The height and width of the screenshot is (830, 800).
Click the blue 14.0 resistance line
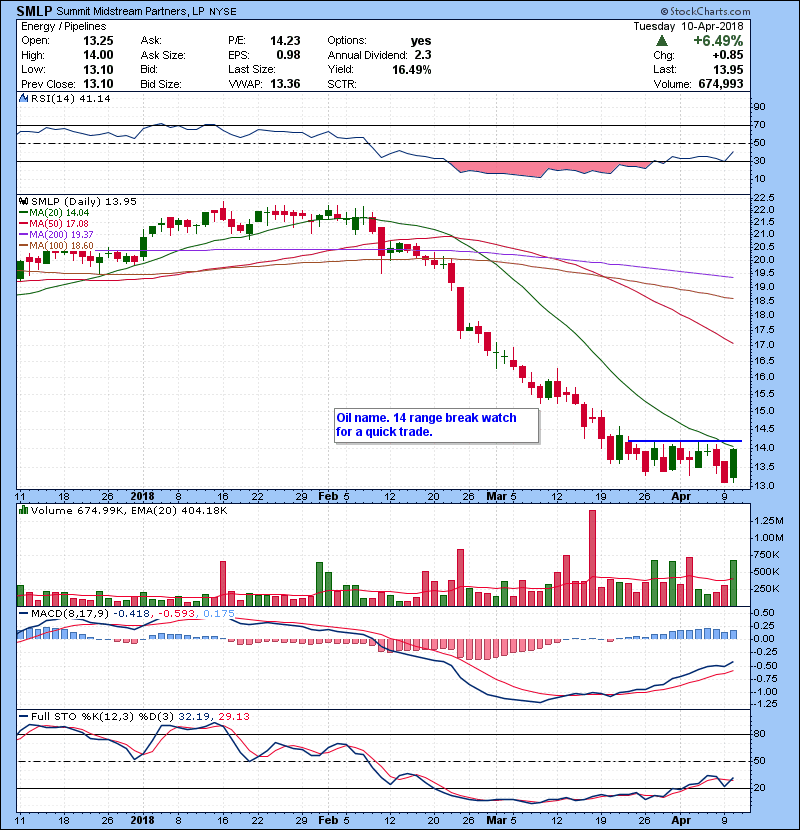click(685, 441)
